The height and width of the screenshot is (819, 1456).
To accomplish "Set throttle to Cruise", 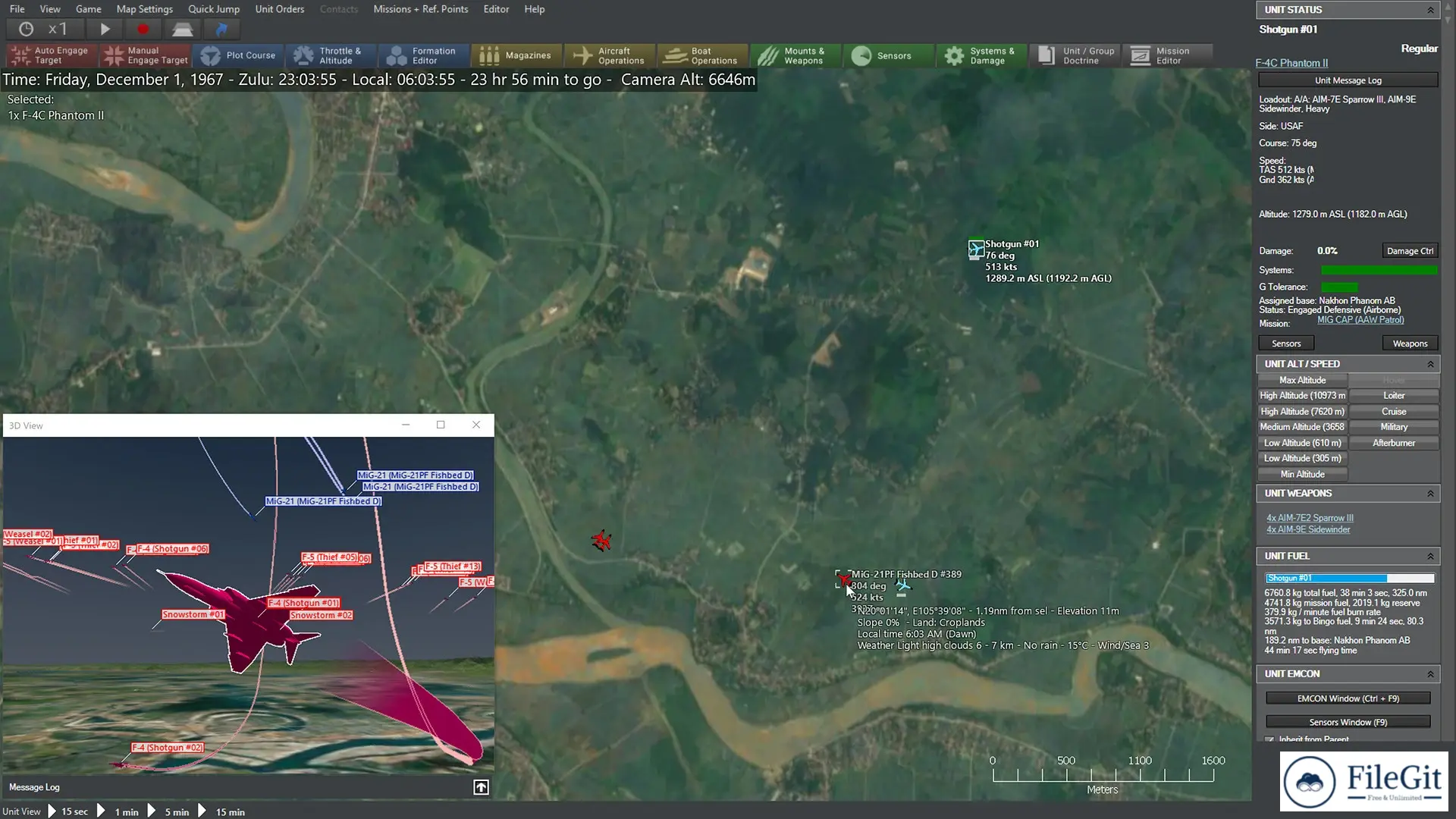I will pos(1394,412).
